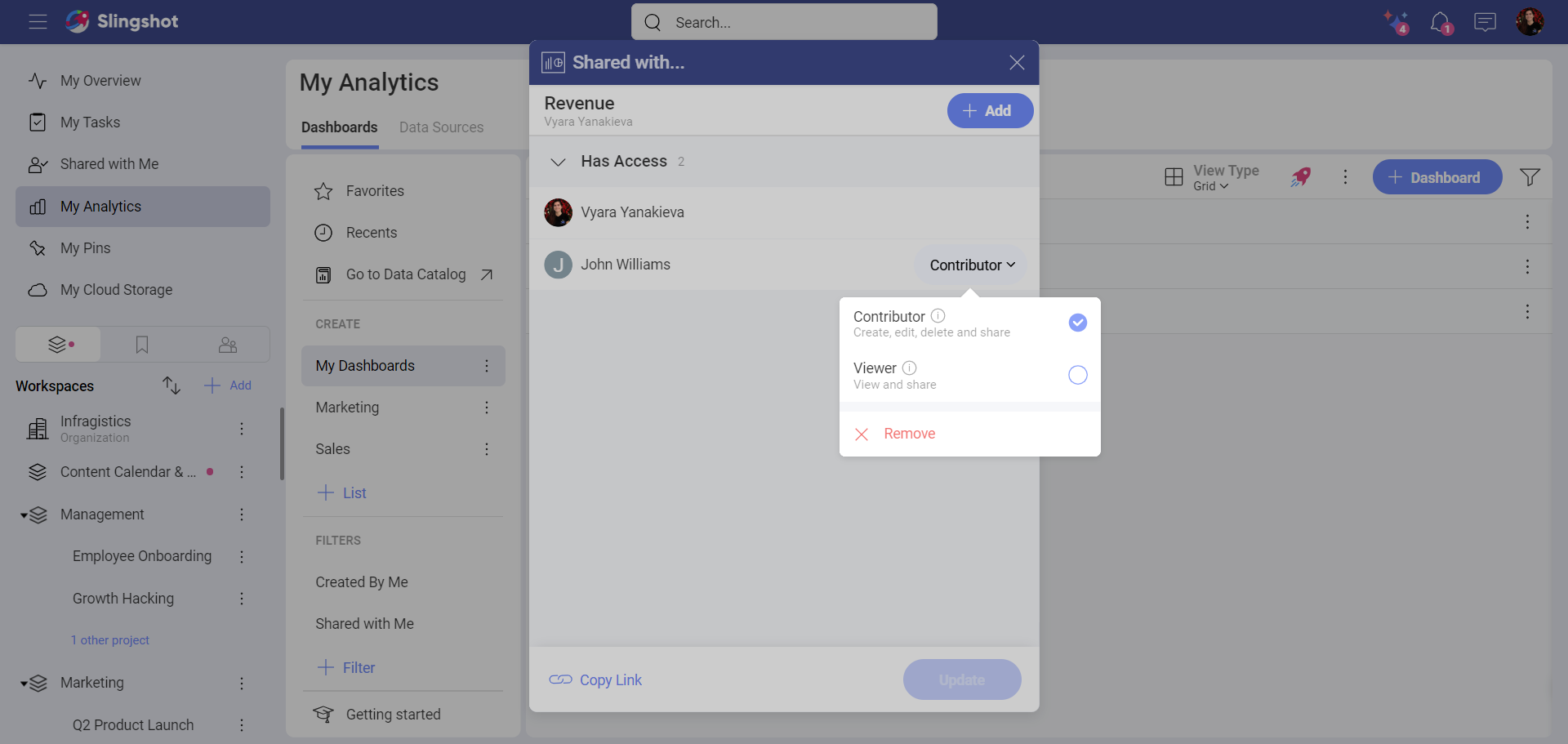This screenshot has height=744, width=1568.
Task: Open options for Marketing workspace
Action: coord(242,683)
